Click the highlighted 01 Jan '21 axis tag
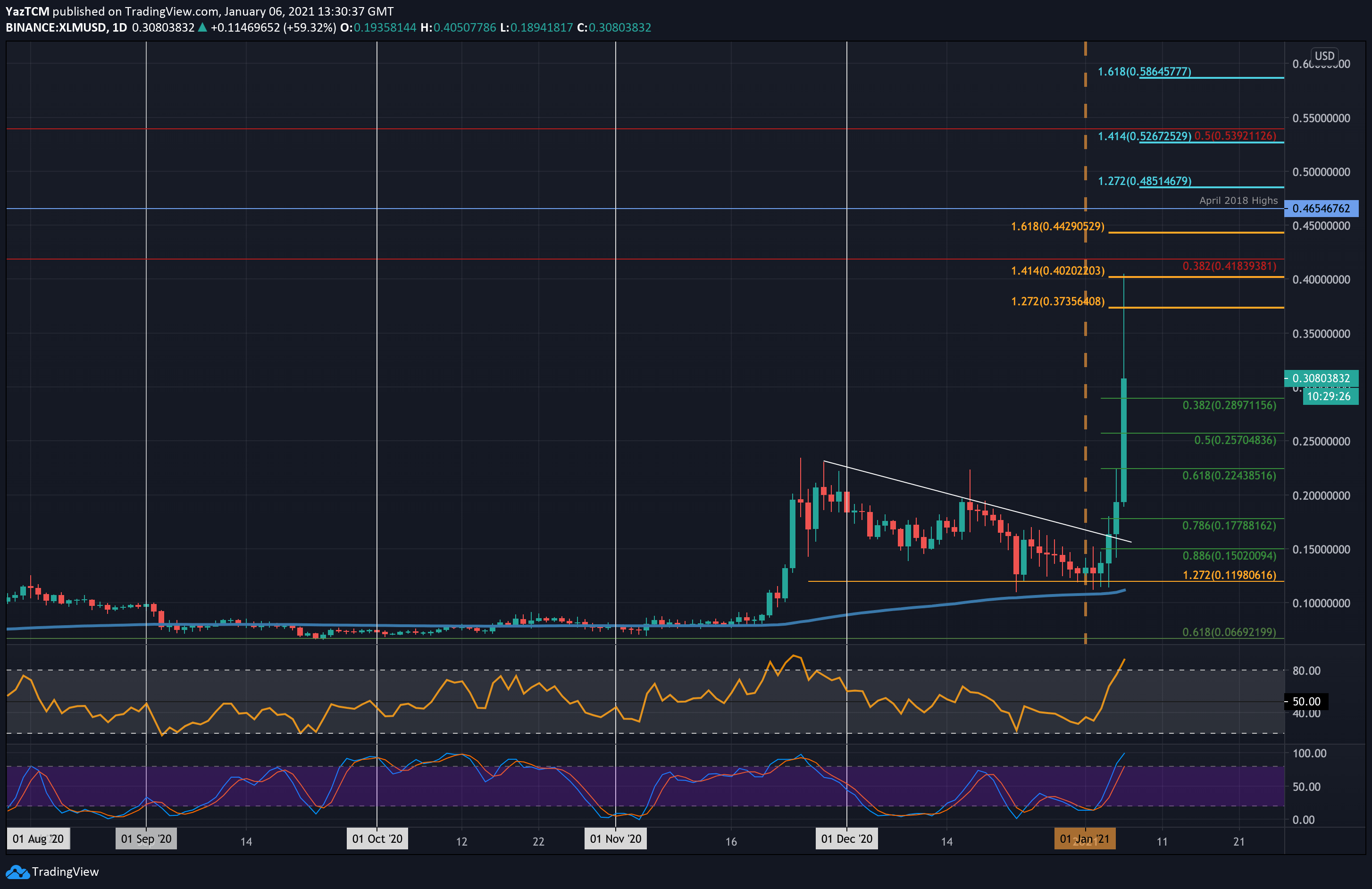 (x=1086, y=839)
